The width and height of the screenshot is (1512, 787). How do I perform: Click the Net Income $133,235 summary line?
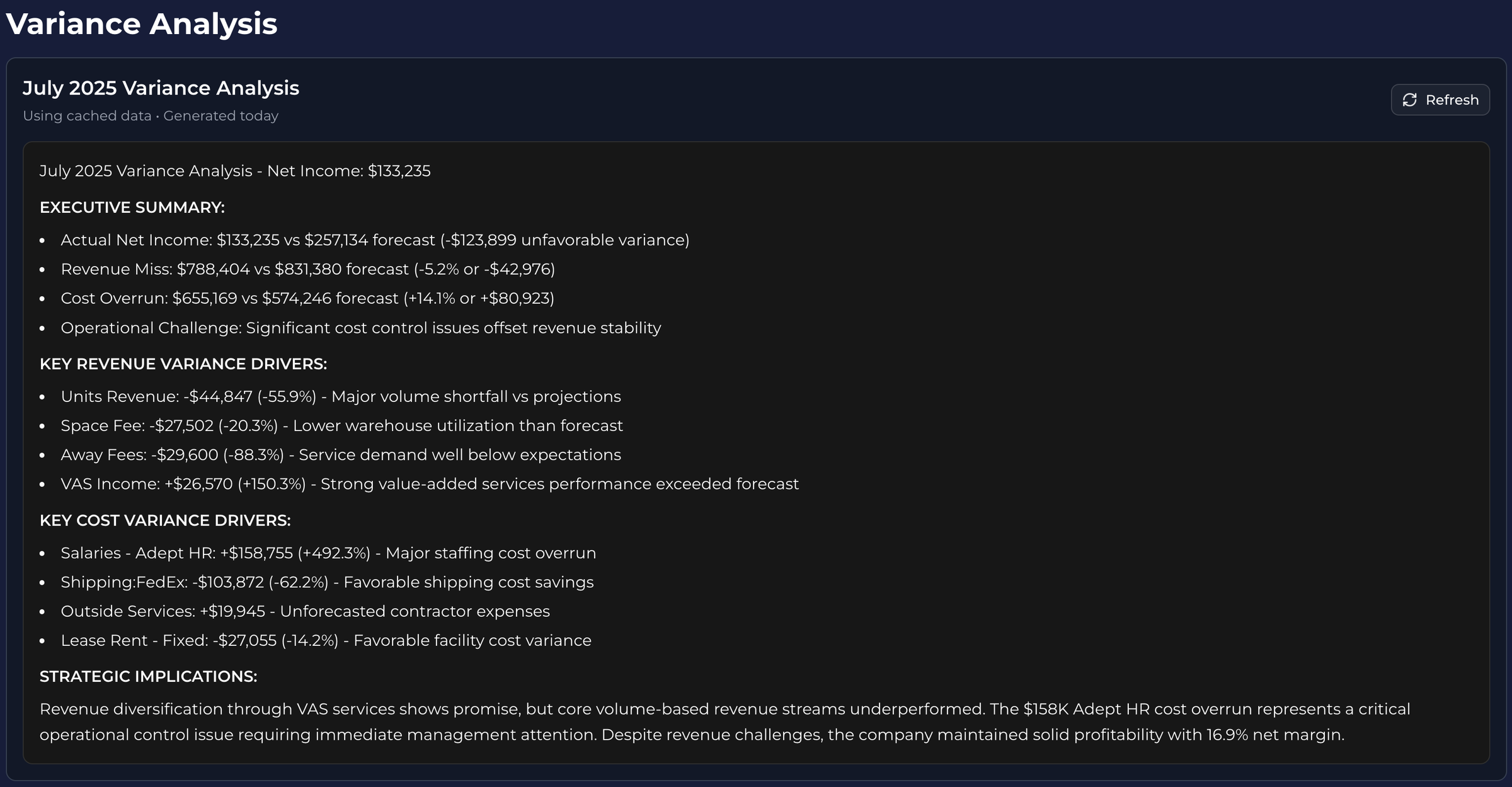click(235, 171)
